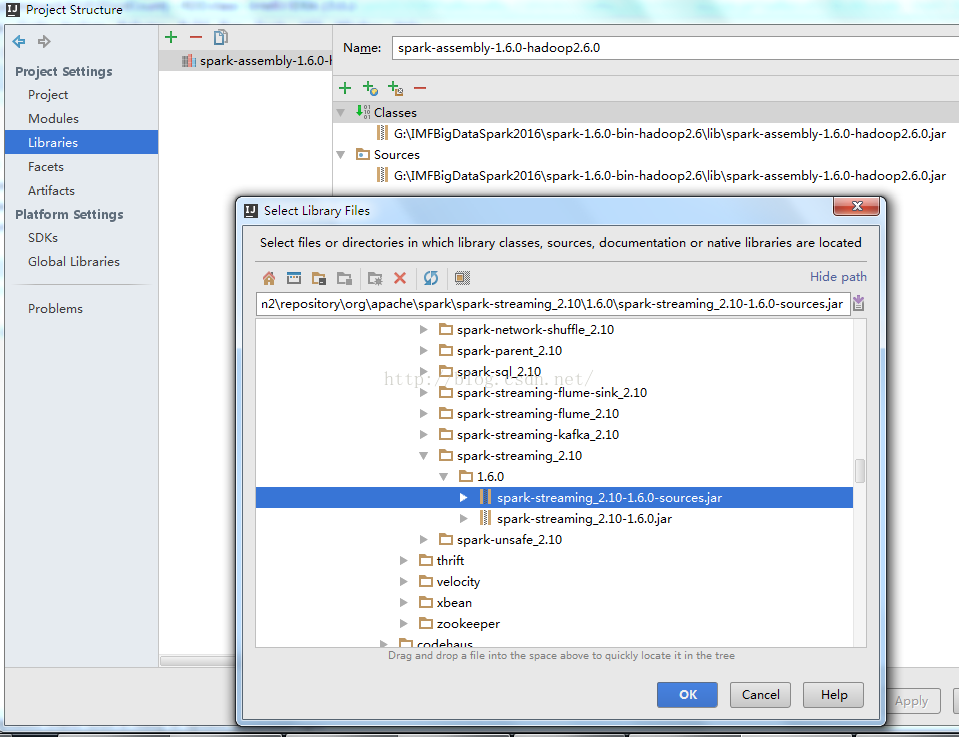Open Problems page
The image size is (959, 737).
(x=55, y=308)
